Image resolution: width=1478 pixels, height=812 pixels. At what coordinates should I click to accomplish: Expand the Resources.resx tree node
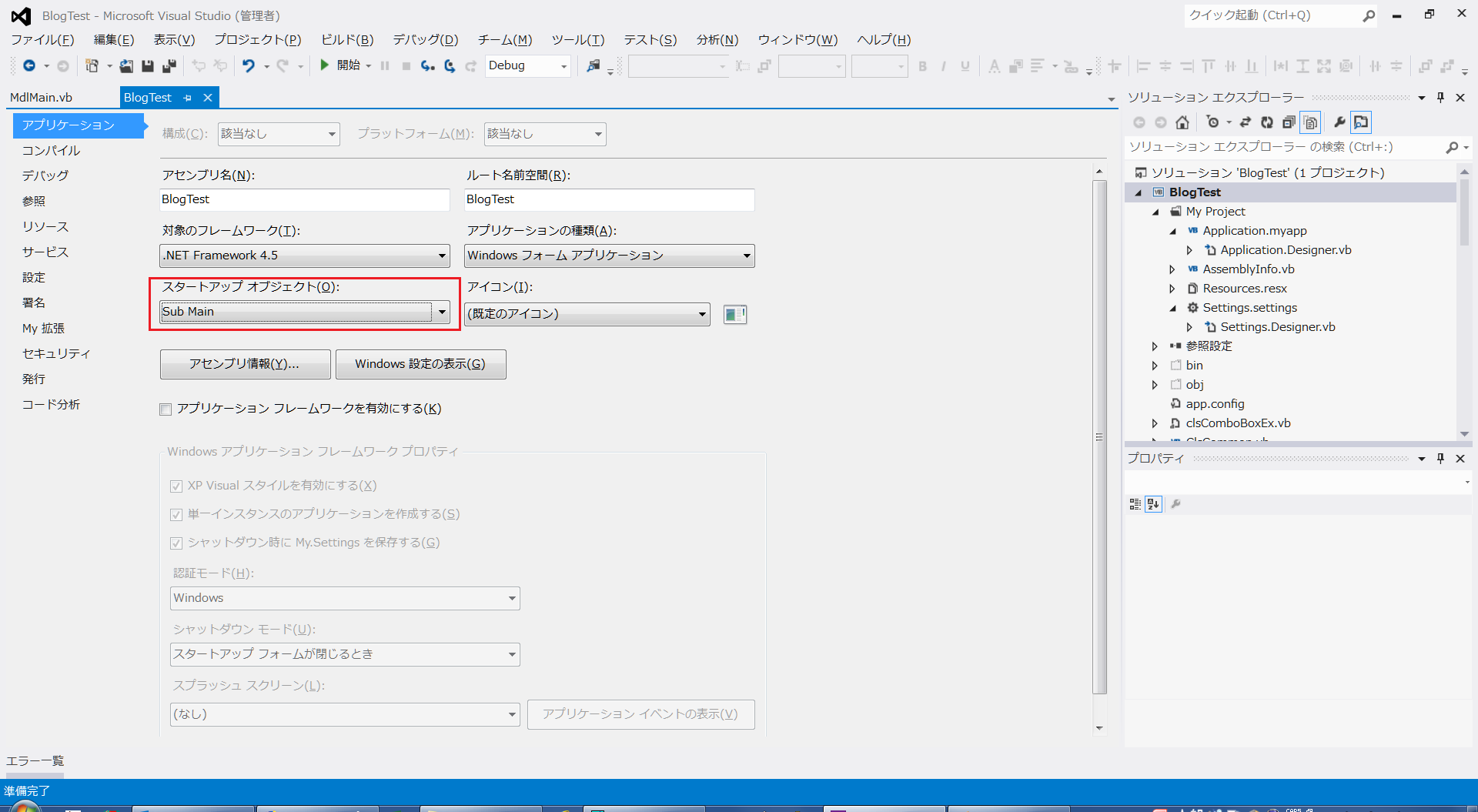pos(1172,289)
